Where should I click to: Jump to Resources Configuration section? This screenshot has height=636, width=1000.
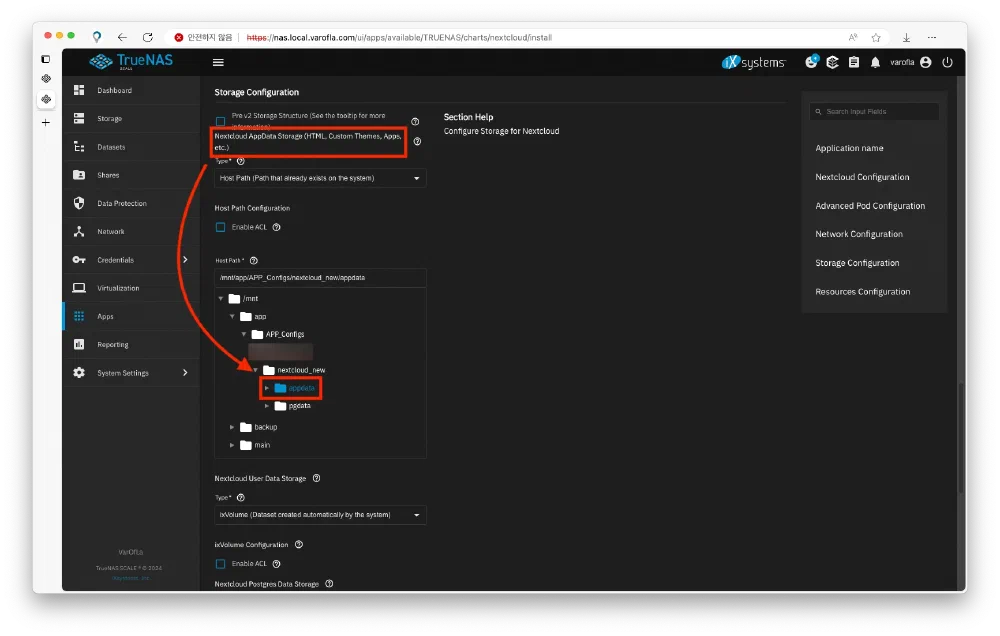coord(862,292)
